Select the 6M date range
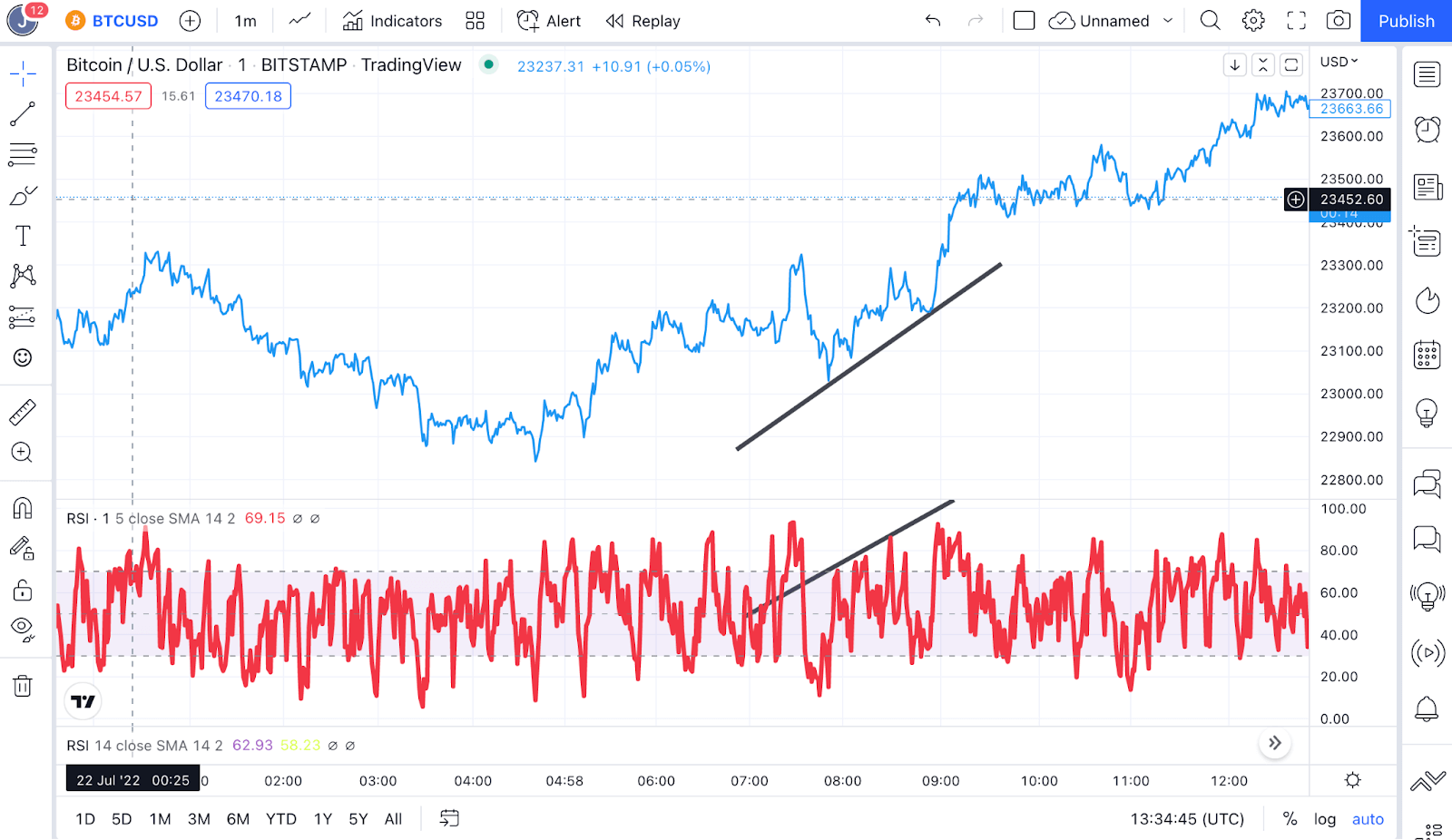Screen dimensions: 1452x840 [x=238, y=819]
